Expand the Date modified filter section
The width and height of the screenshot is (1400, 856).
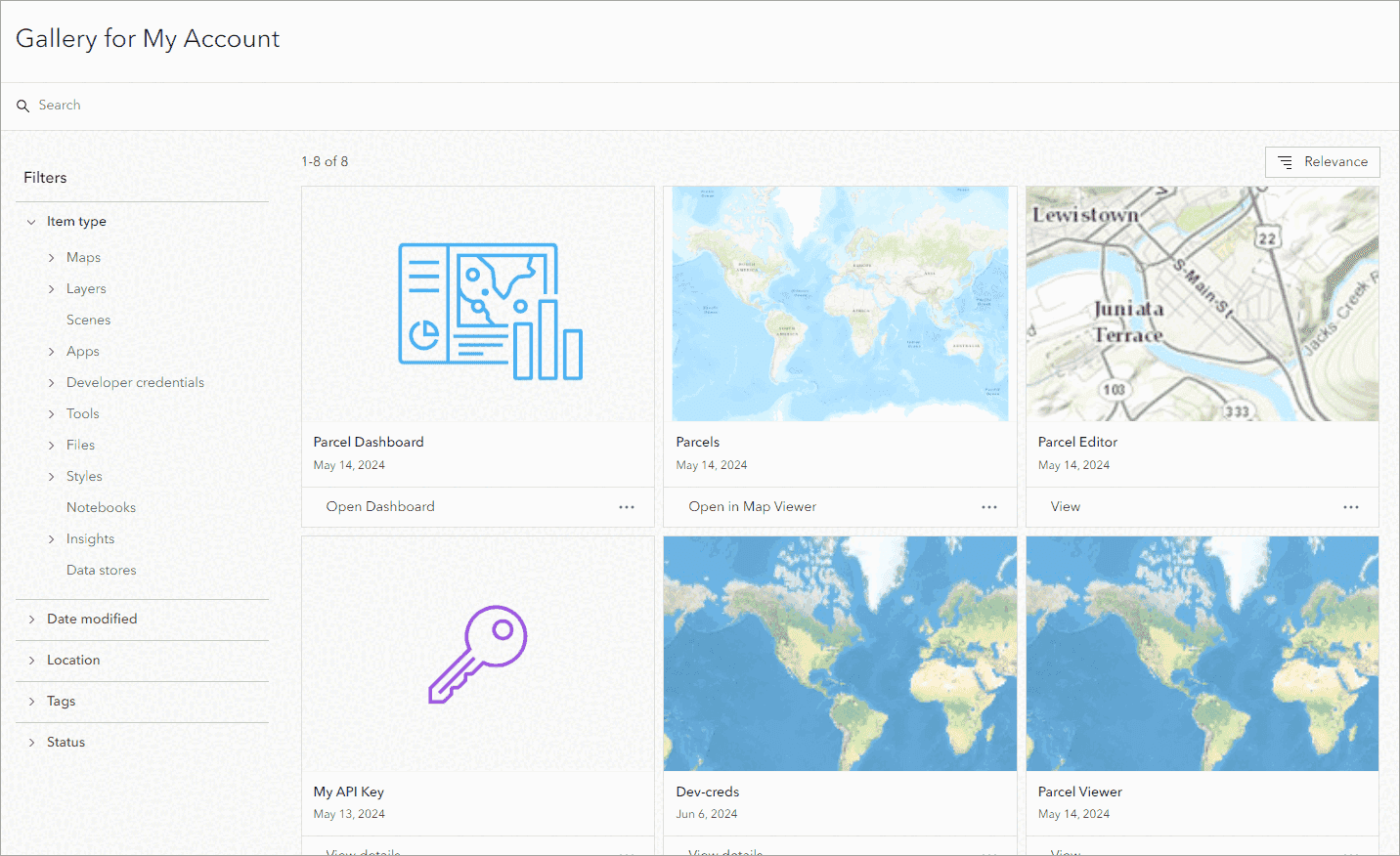30,619
